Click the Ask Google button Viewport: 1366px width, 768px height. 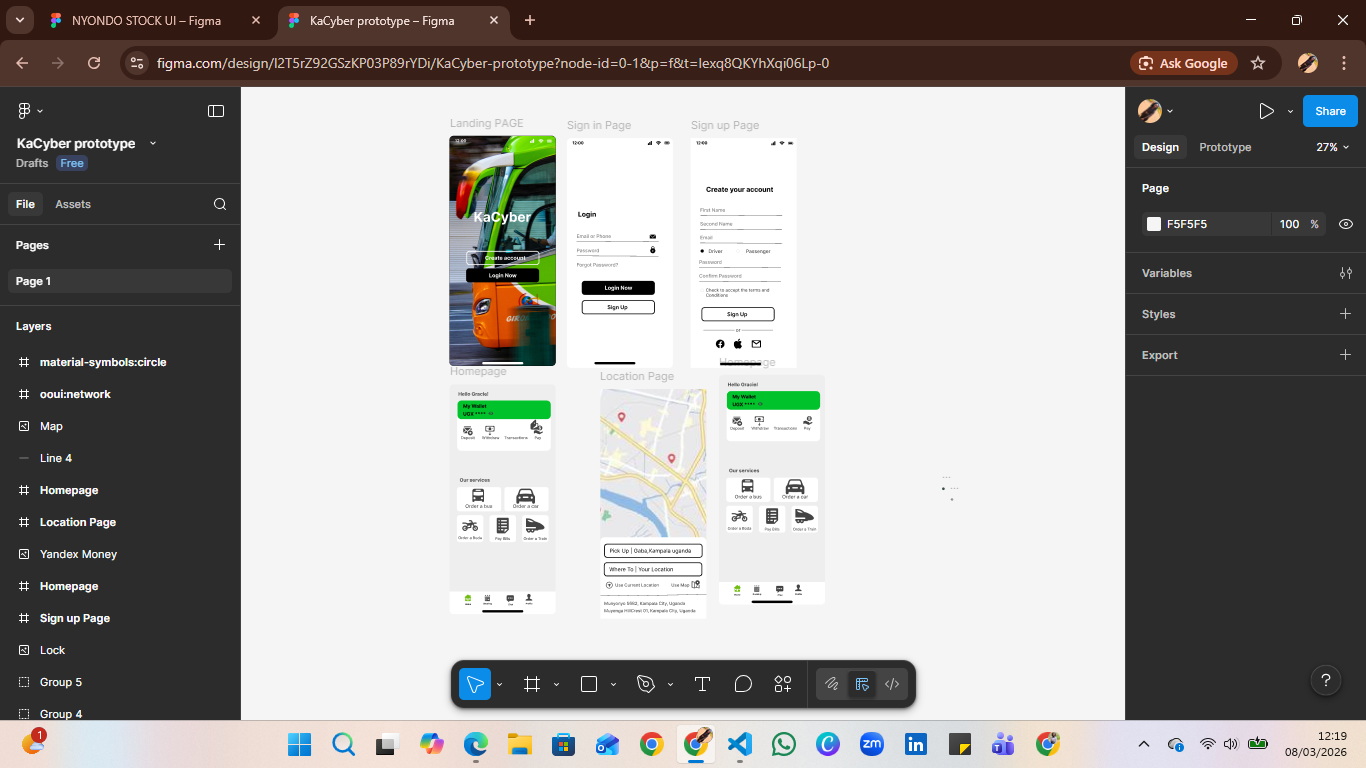1183,63
